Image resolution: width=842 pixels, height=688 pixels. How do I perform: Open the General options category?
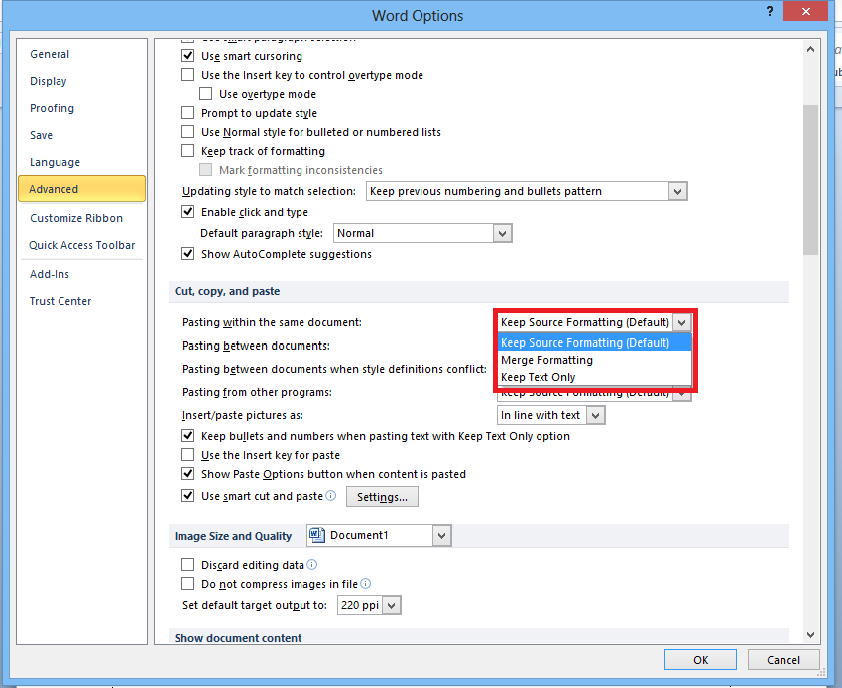[x=49, y=54]
